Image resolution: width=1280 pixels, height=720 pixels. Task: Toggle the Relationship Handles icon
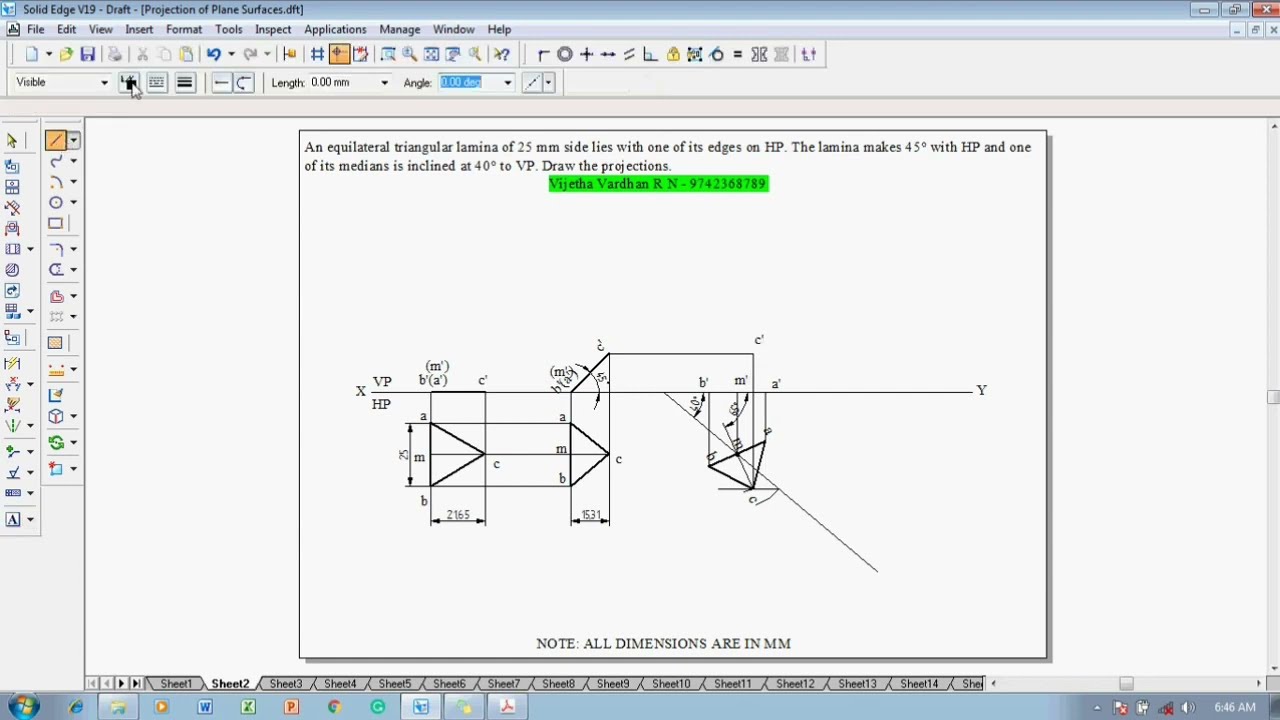809,54
